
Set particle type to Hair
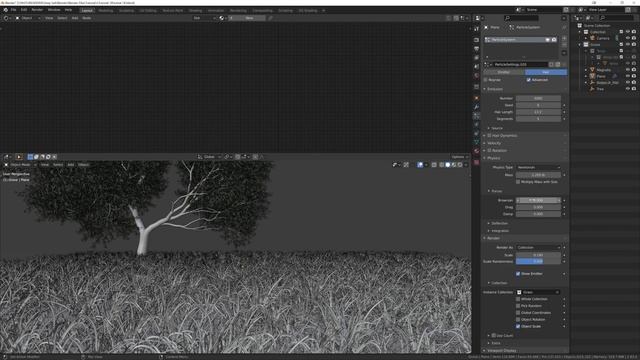[x=546, y=72]
